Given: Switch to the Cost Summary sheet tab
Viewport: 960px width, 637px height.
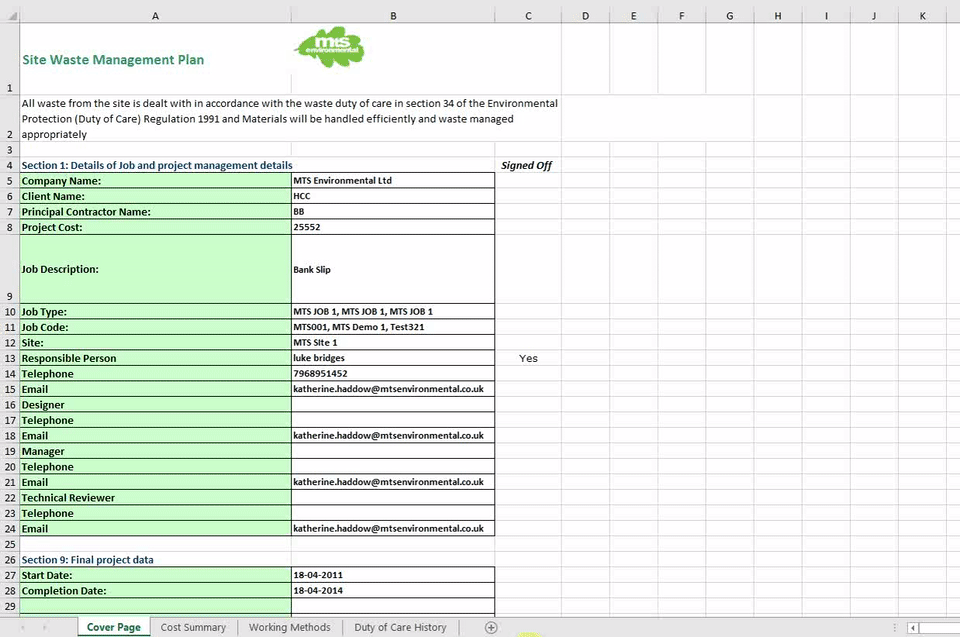Looking at the screenshot, I should 193,627.
